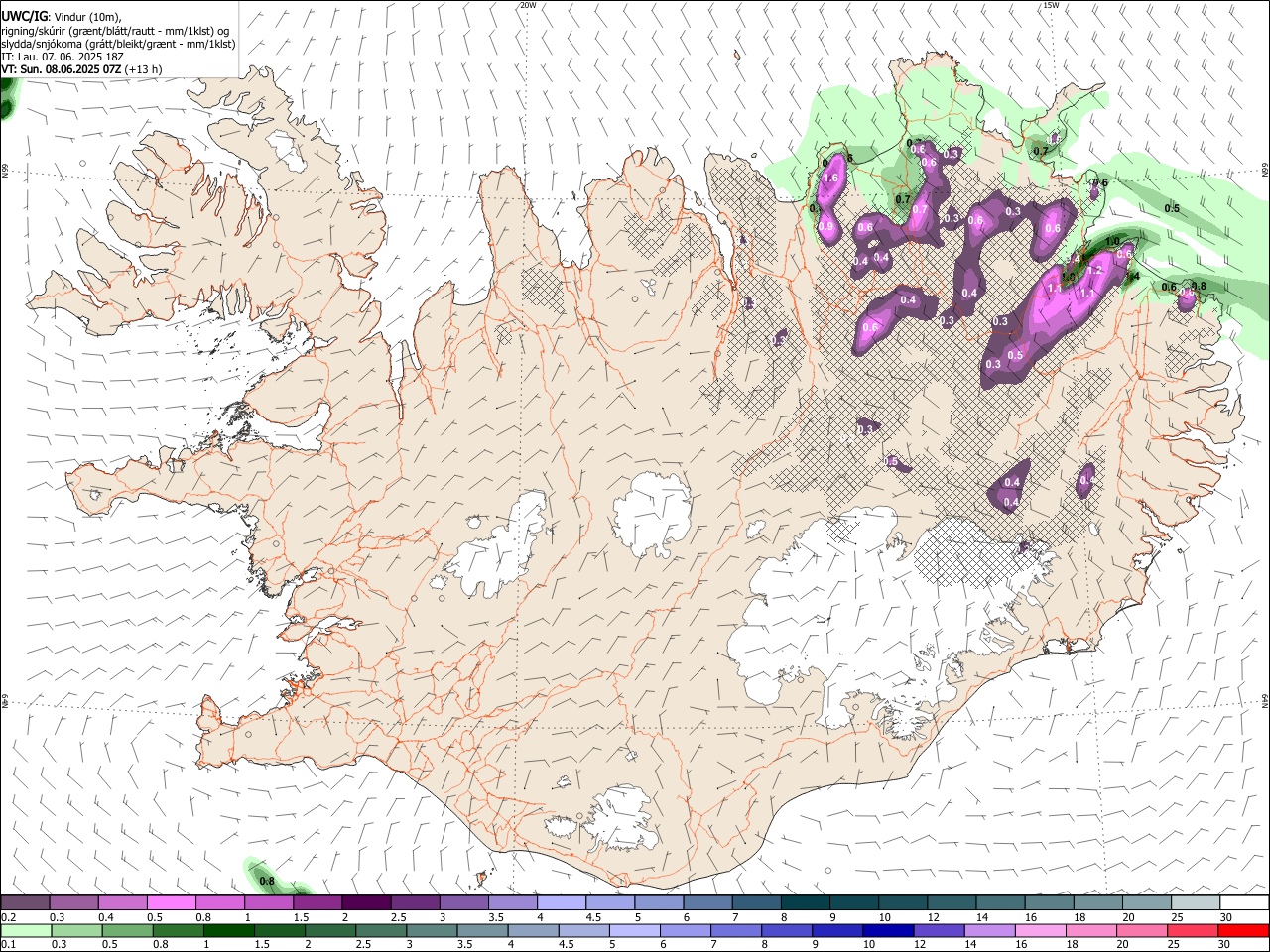
Task: Click the '15W' longitude label
Action: click(1051, 5)
